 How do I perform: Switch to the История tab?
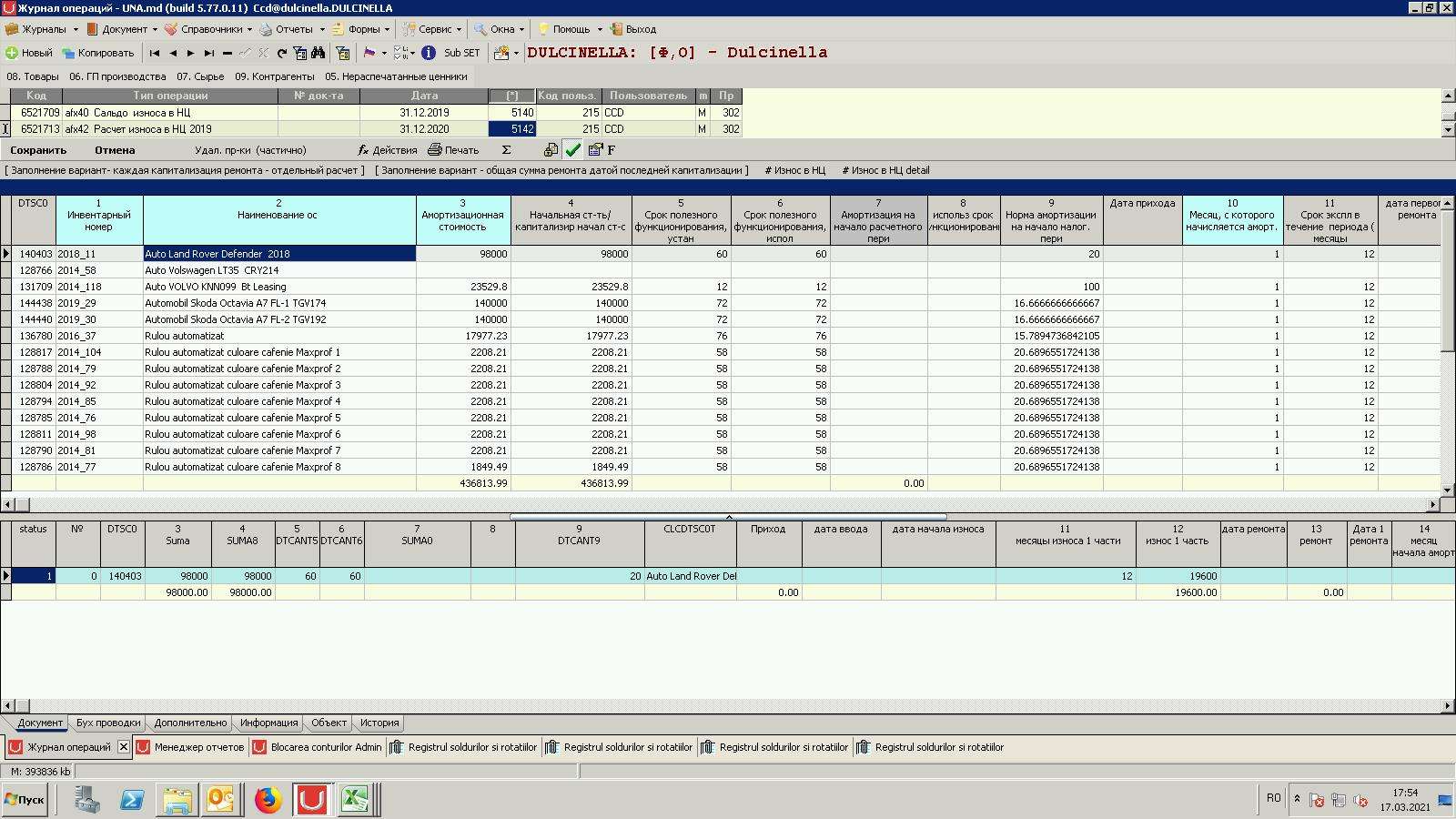[x=379, y=723]
